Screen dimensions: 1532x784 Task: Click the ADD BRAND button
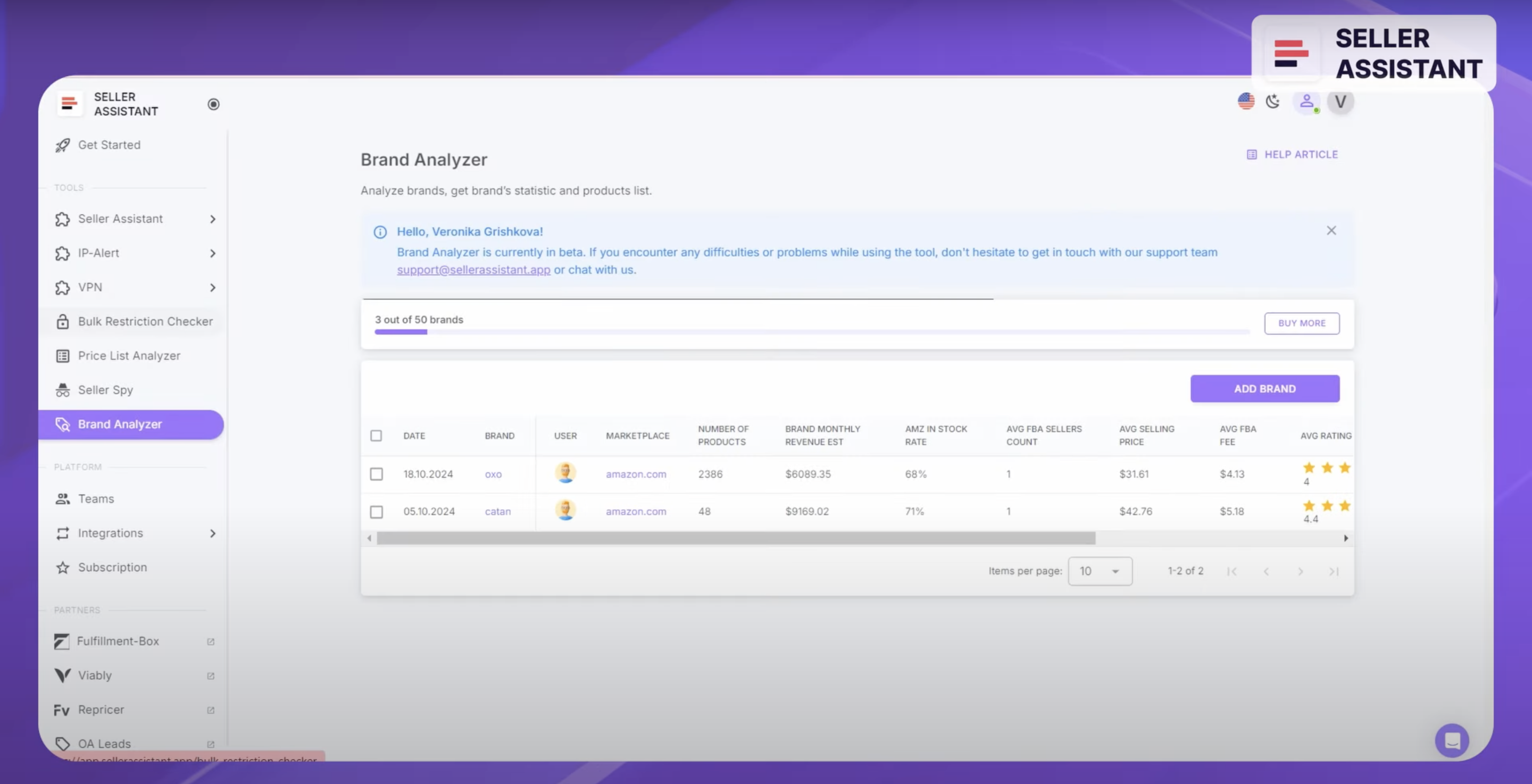(x=1264, y=388)
